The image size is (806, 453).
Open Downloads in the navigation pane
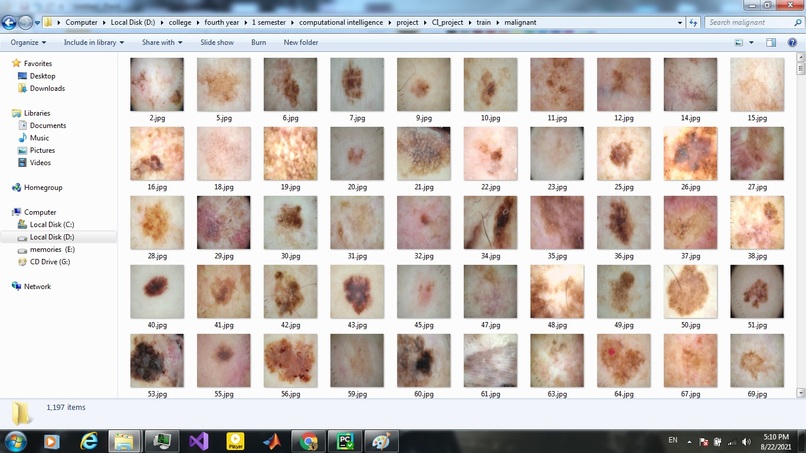coord(47,88)
